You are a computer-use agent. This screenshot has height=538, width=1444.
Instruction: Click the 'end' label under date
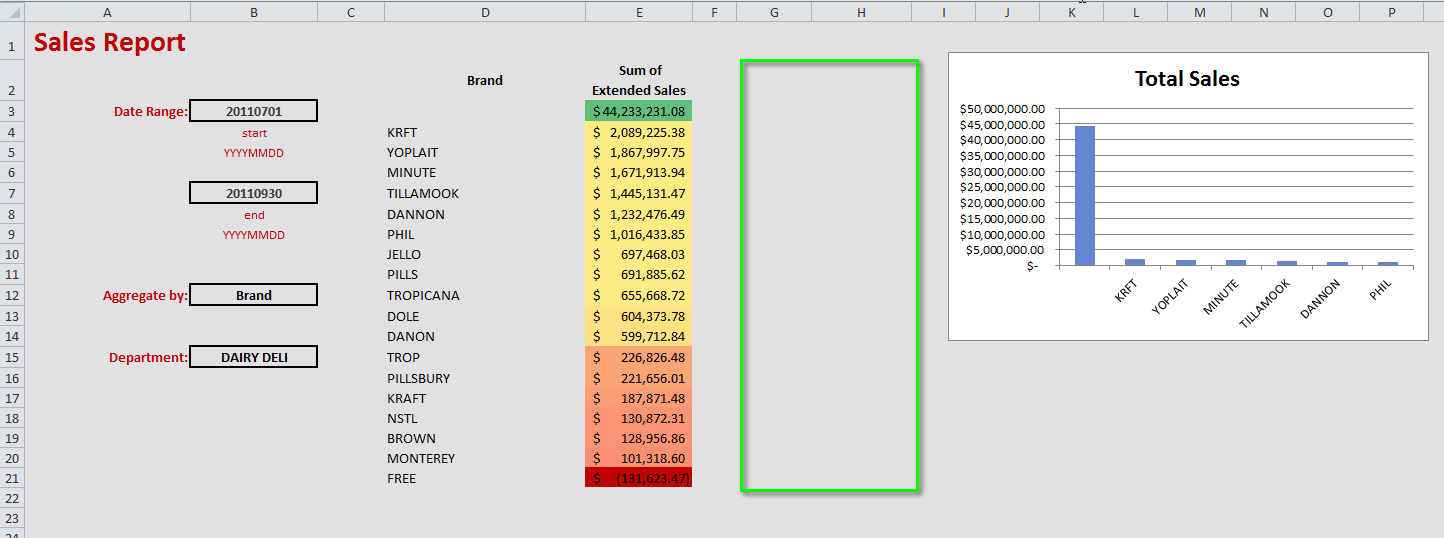[x=254, y=215]
